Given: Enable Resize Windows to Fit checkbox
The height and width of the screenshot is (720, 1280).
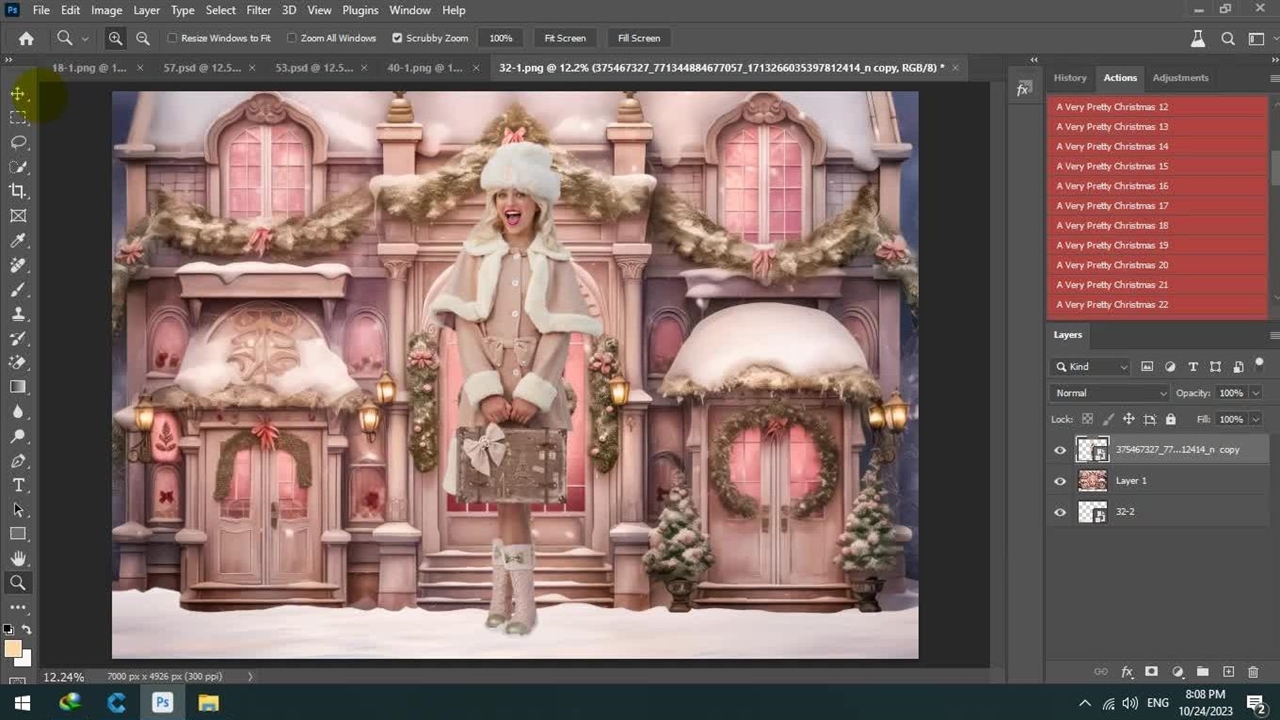Looking at the screenshot, I should pyautogui.click(x=173, y=38).
